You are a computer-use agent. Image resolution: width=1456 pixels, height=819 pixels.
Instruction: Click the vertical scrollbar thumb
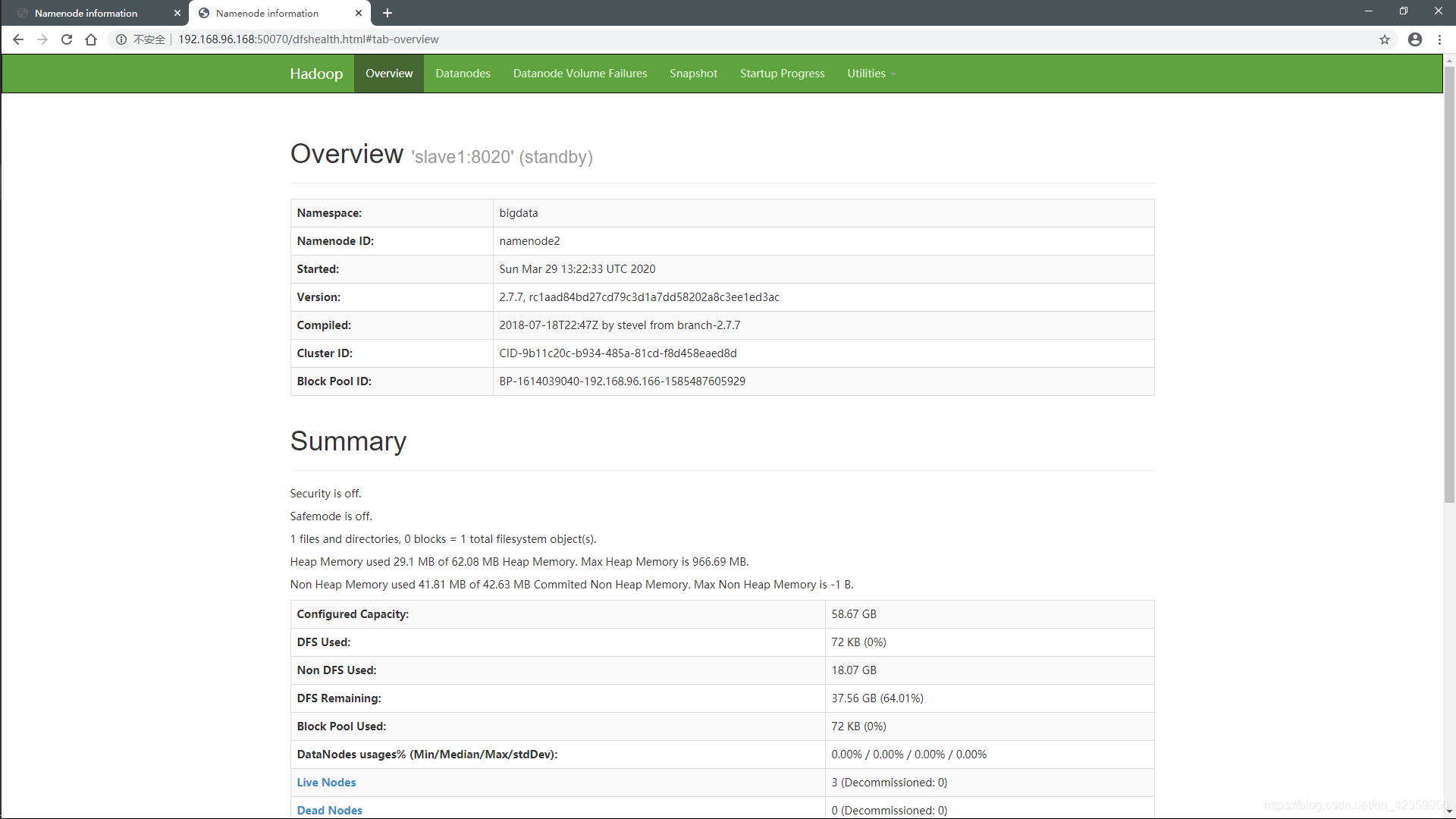coord(1449,284)
